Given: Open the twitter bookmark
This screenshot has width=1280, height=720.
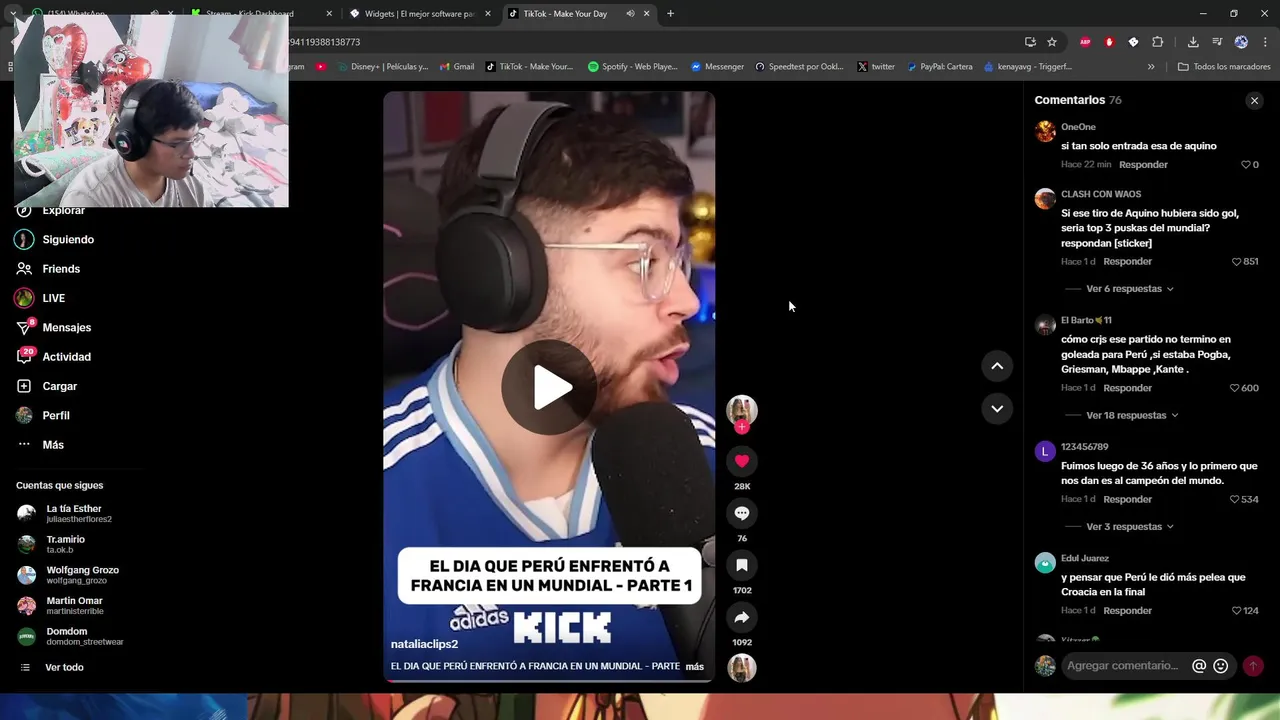Looking at the screenshot, I should click(x=876, y=67).
